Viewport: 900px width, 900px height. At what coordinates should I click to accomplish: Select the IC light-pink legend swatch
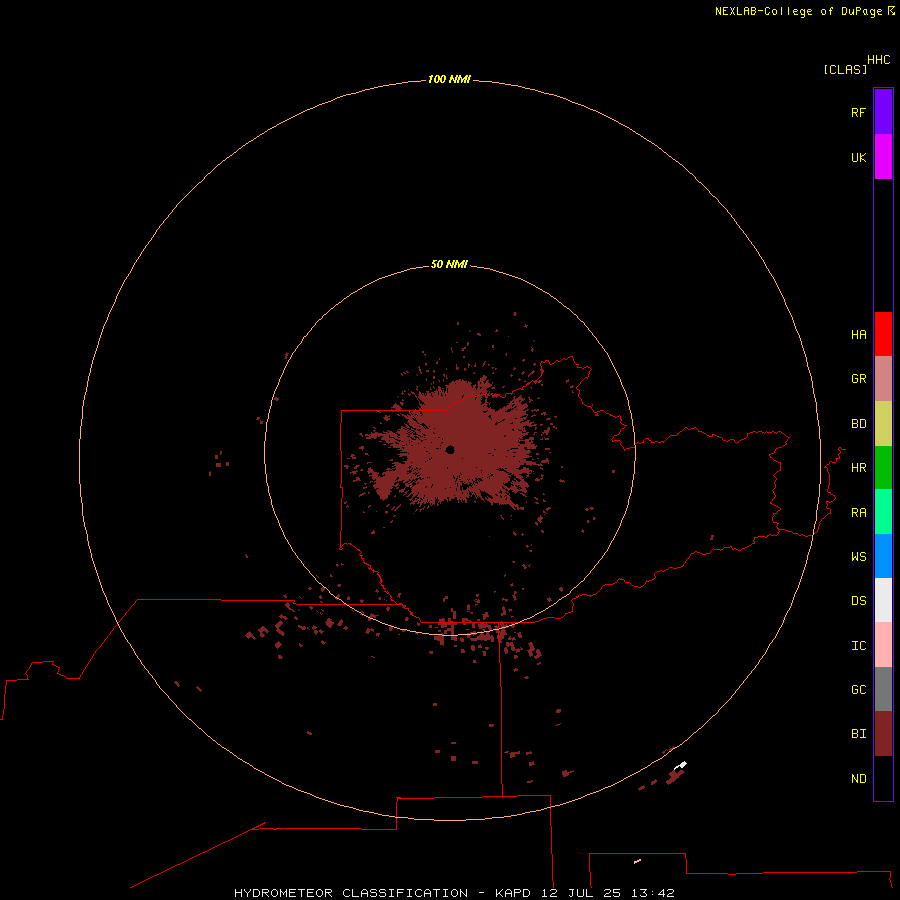coord(883,645)
